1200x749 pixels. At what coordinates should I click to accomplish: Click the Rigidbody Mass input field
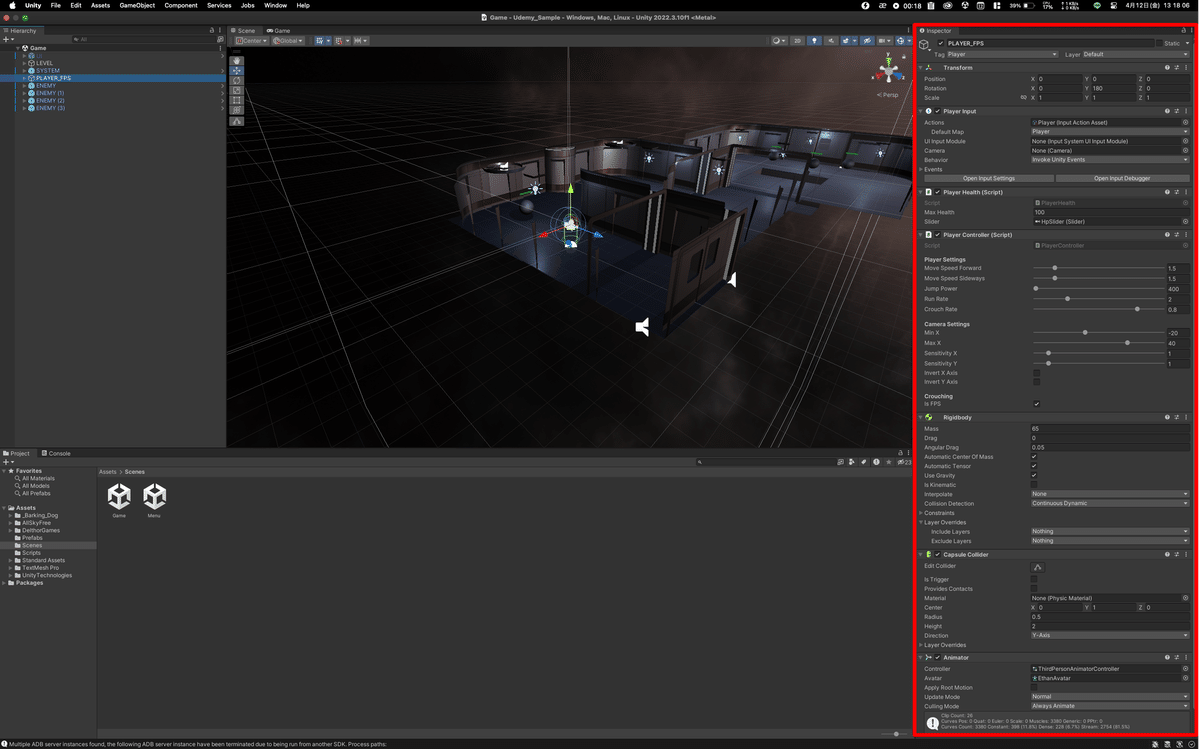(1110, 429)
